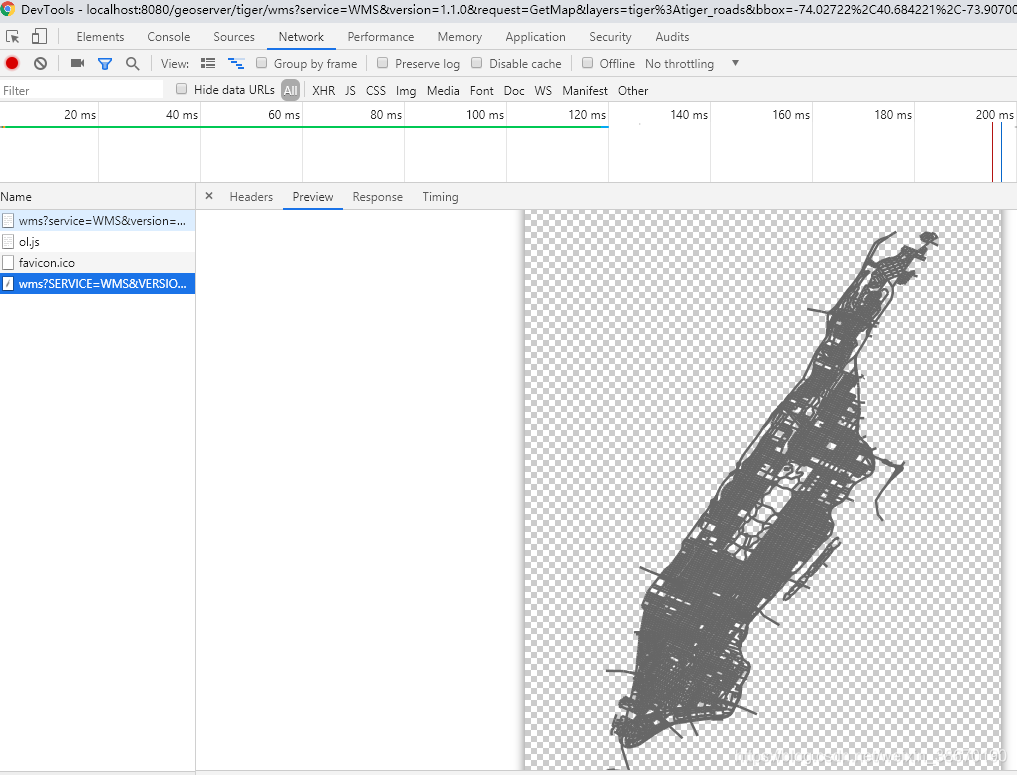Filter requests by XHR type
This screenshot has height=775, width=1017.
tap(323, 90)
